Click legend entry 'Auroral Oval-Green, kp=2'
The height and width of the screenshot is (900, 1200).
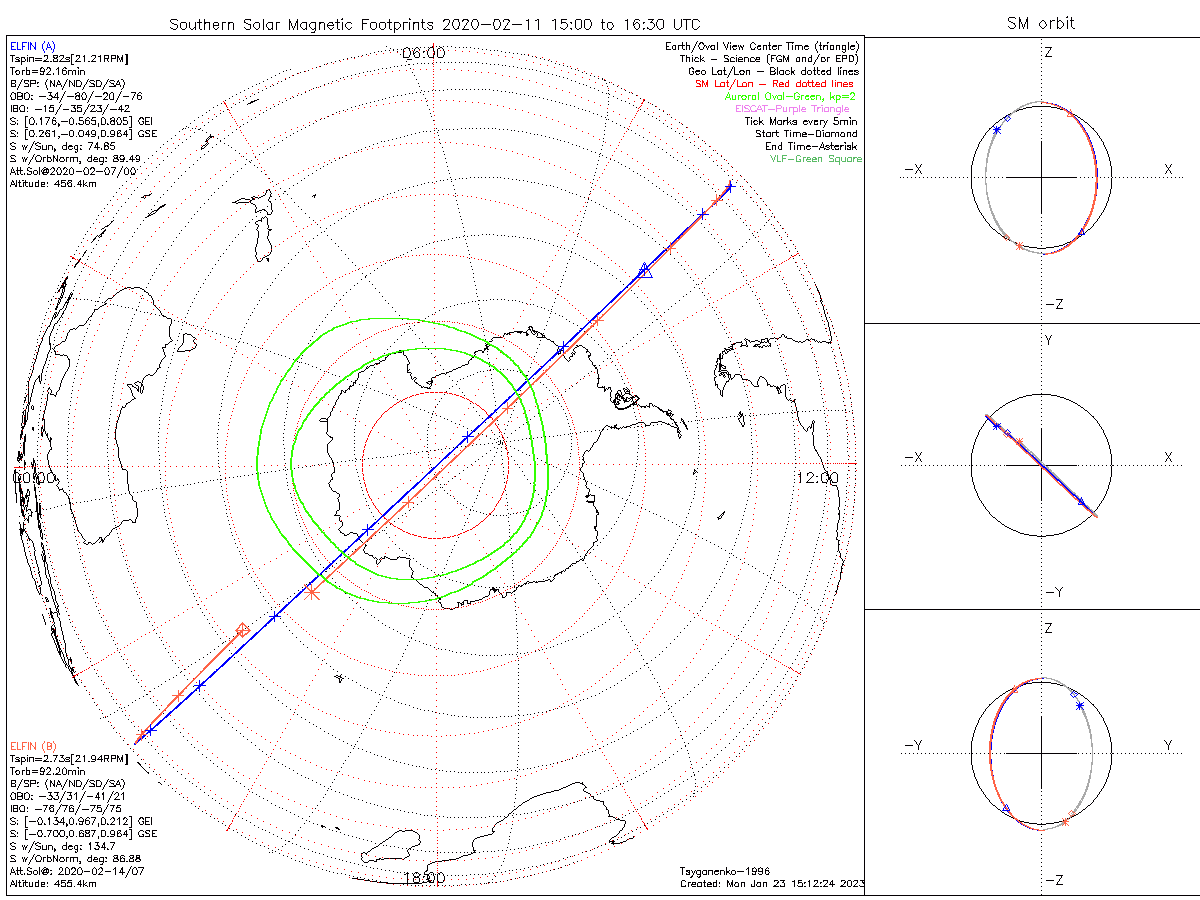point(792,97)
